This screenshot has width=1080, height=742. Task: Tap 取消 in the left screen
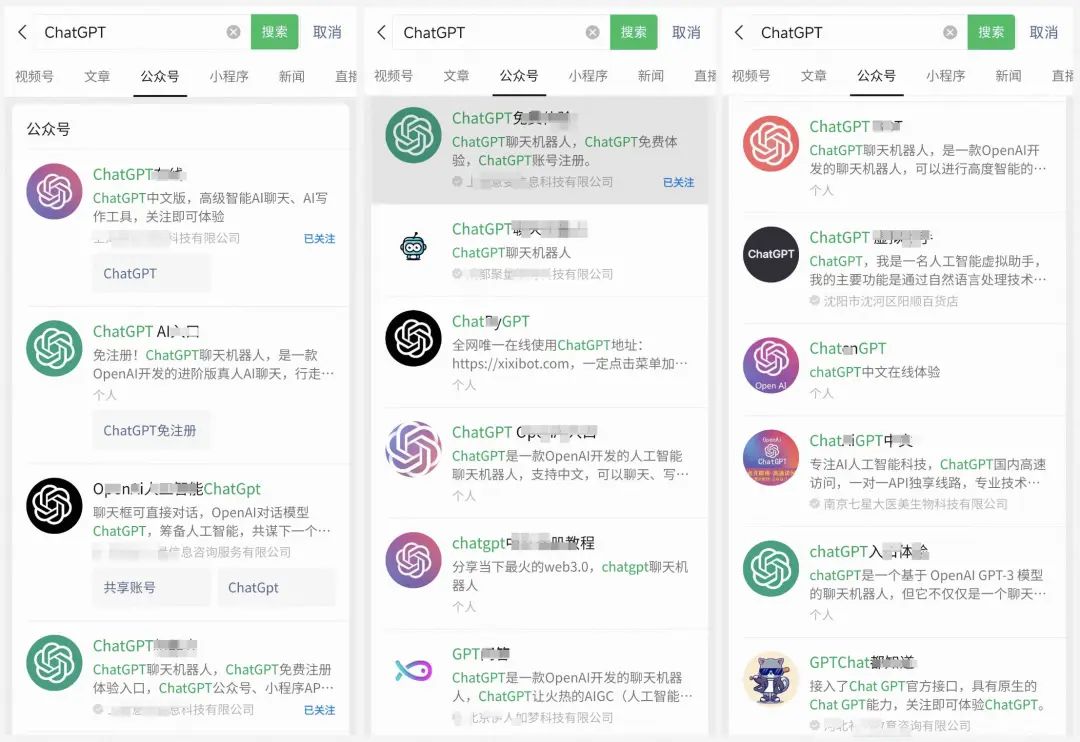tap(327, 32)
